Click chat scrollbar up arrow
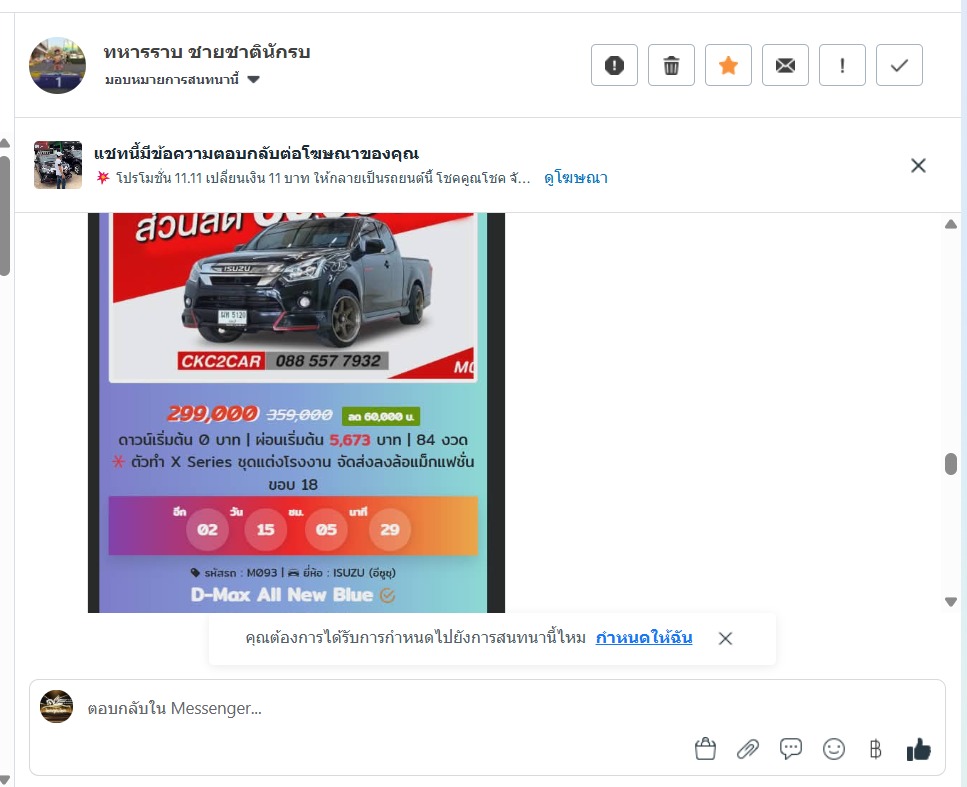Image resolution: width=967 pixels, height=787 pixels. (951, 225)
